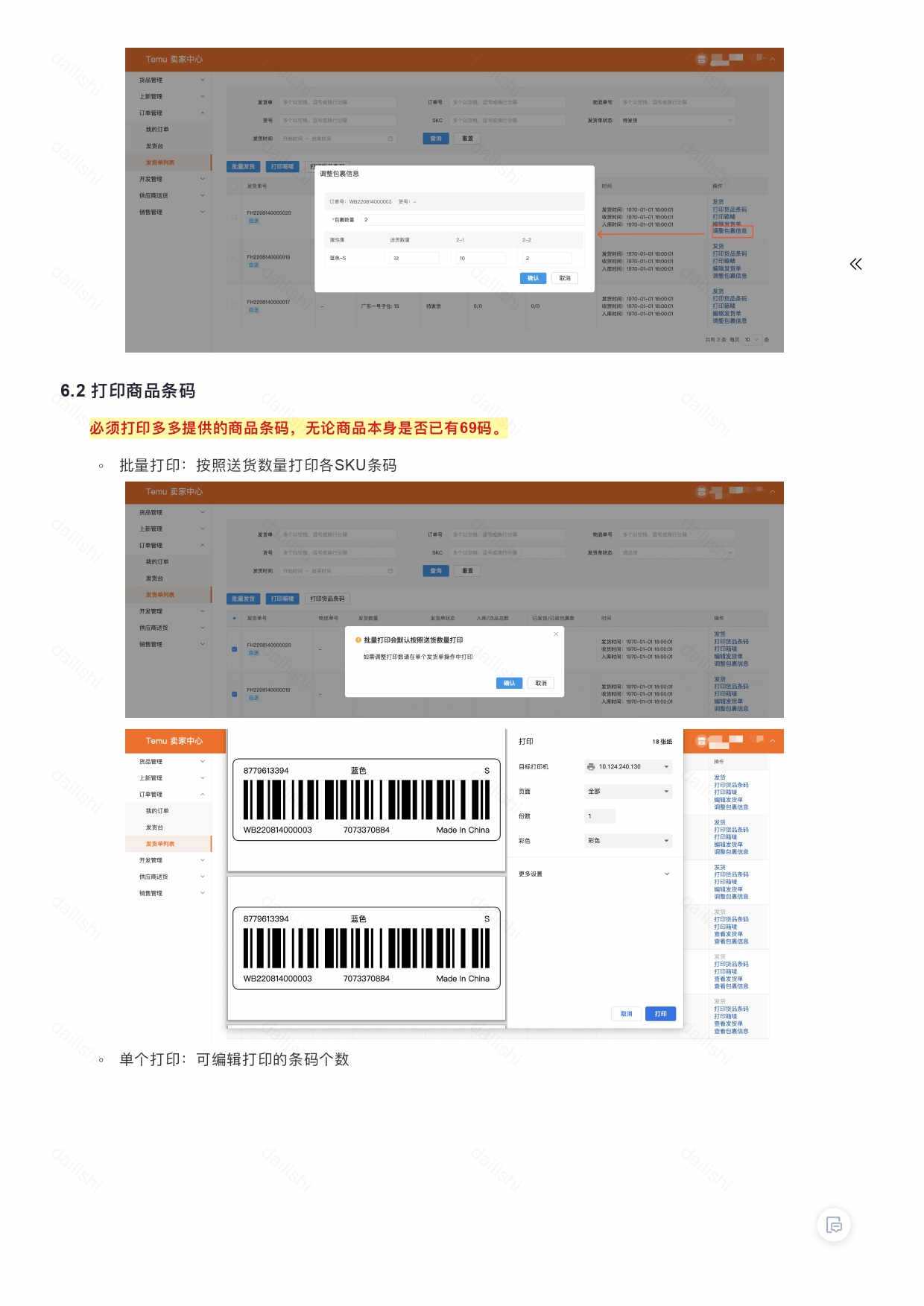This screenshot has width=924, height=1306.
Task: Select 我的订单 in print preview screenshot sidebar
Action: (x=157, y=811)
